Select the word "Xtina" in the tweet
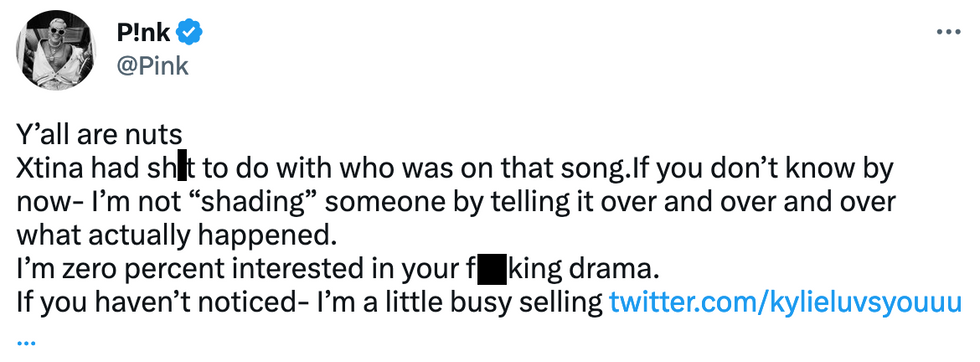The height and width of the screenshot is (362, 980). pyautogui.click(x=49, y=169)
